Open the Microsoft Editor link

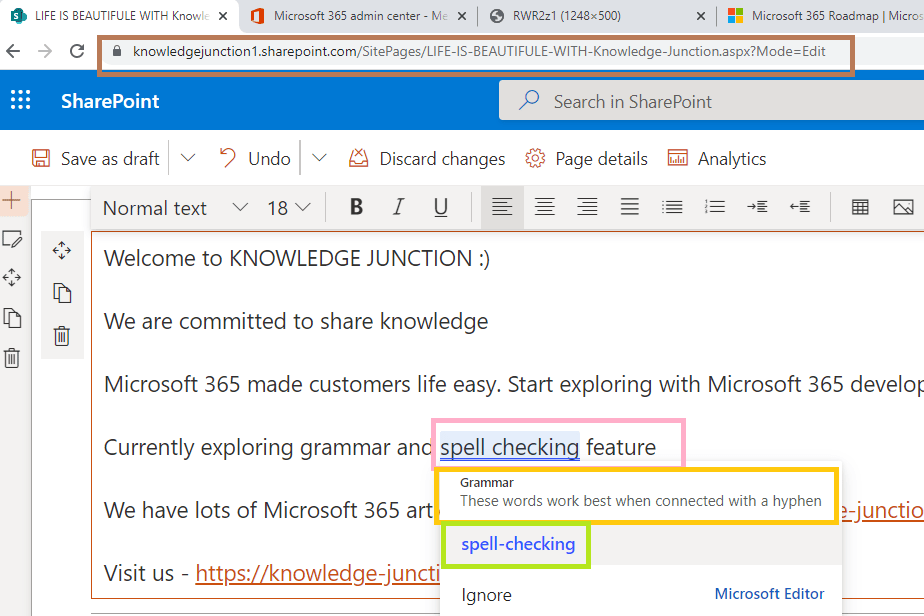[769, 594]
